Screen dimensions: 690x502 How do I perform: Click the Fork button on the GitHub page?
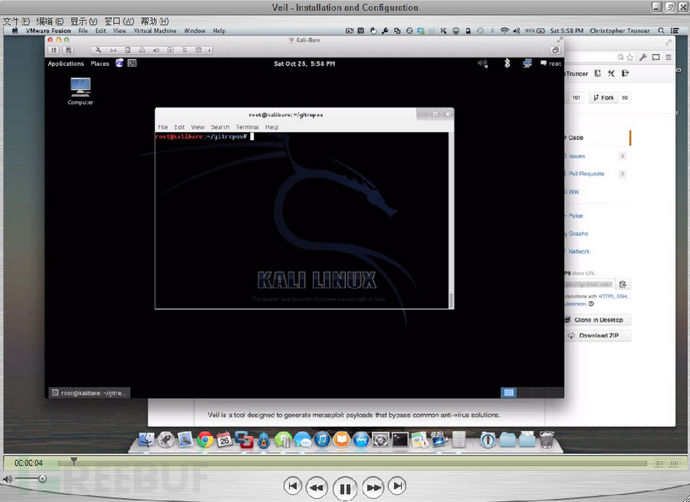pos(604,98)
